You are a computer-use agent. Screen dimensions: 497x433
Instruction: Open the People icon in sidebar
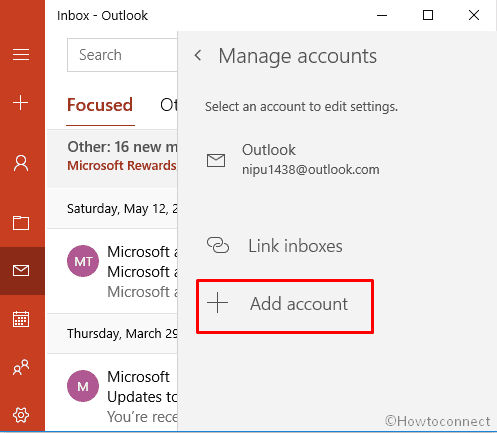[x=21, y=367]
